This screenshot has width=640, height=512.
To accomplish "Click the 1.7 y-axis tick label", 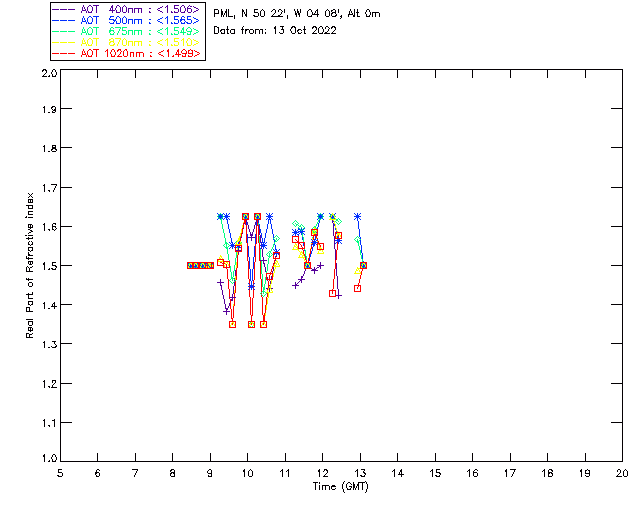I will tap(49, 188).
